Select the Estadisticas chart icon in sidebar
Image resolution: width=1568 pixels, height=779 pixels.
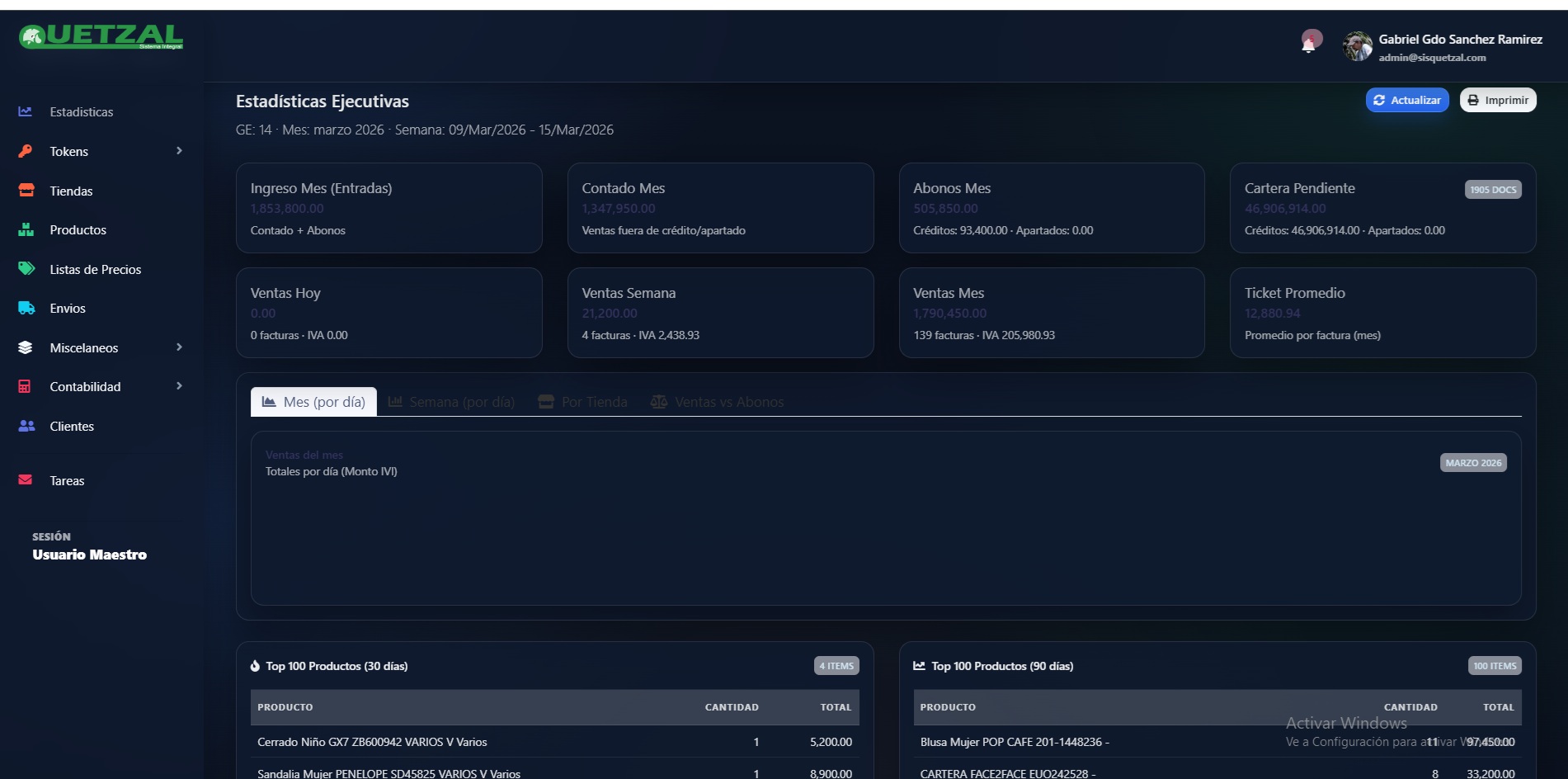tap(25, 111)
